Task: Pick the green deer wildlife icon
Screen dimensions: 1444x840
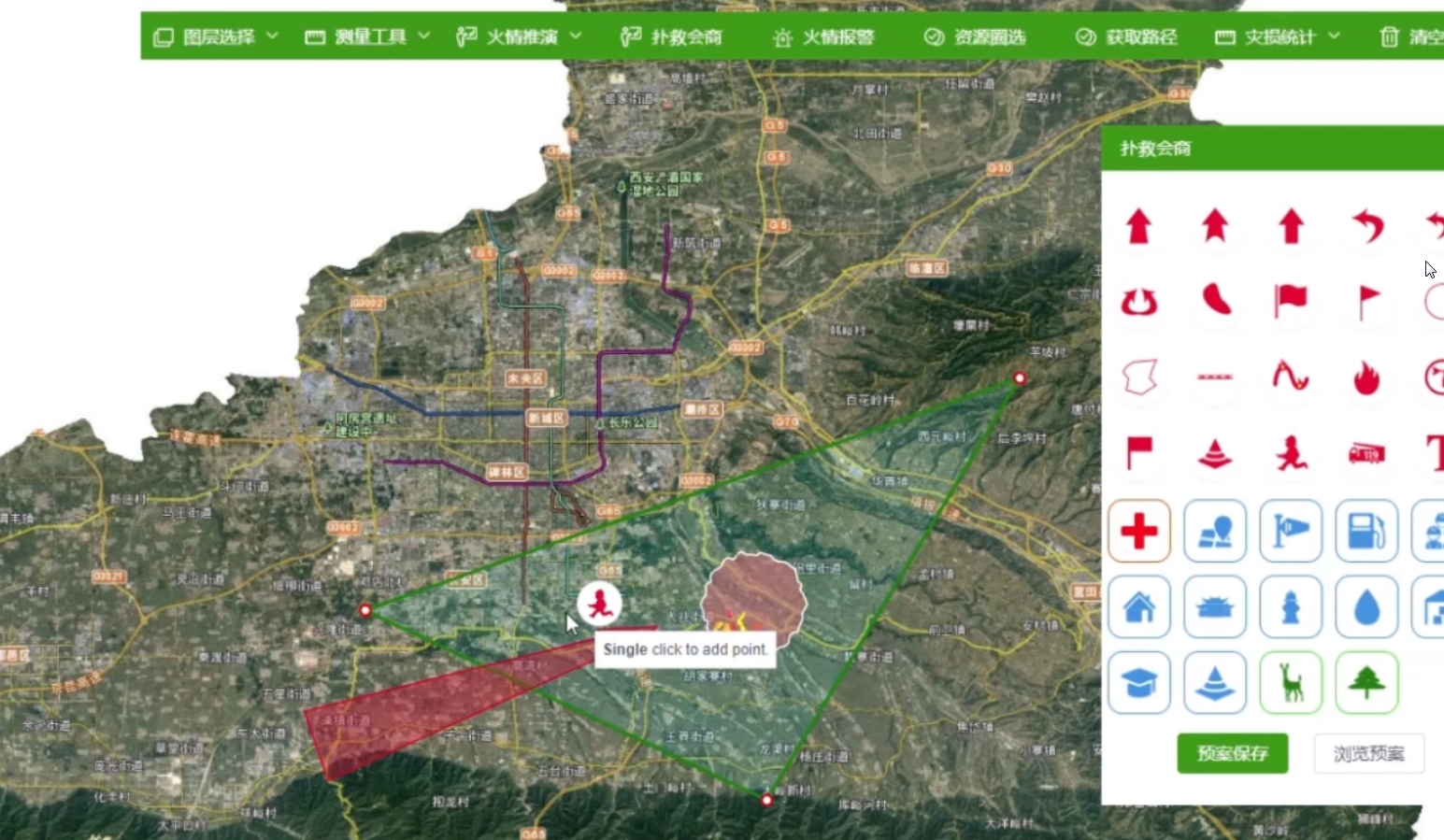Action: [x=1291, y=683]
